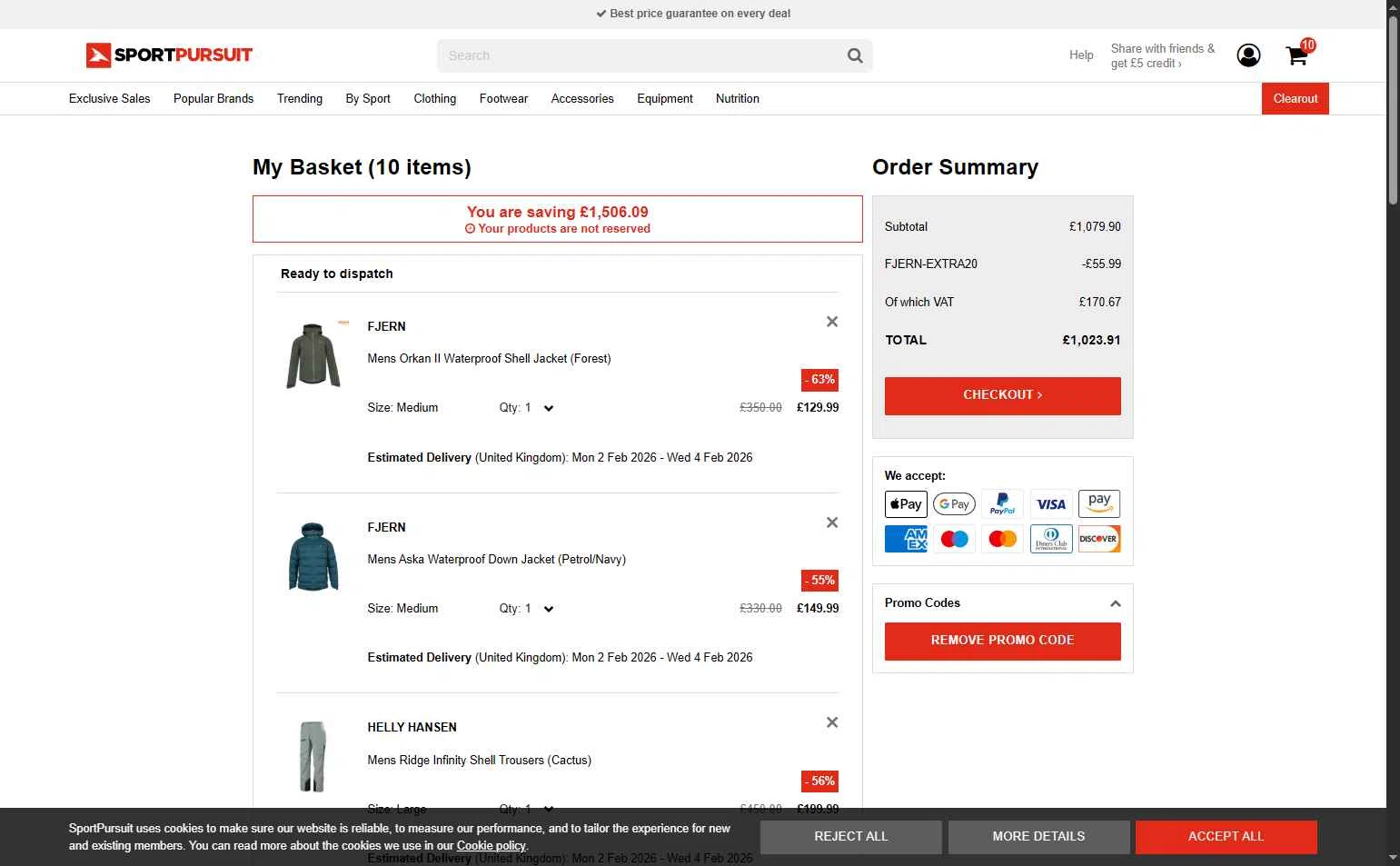Open Nutrition menu
The image size is (1400, 866).
[738, 99]
